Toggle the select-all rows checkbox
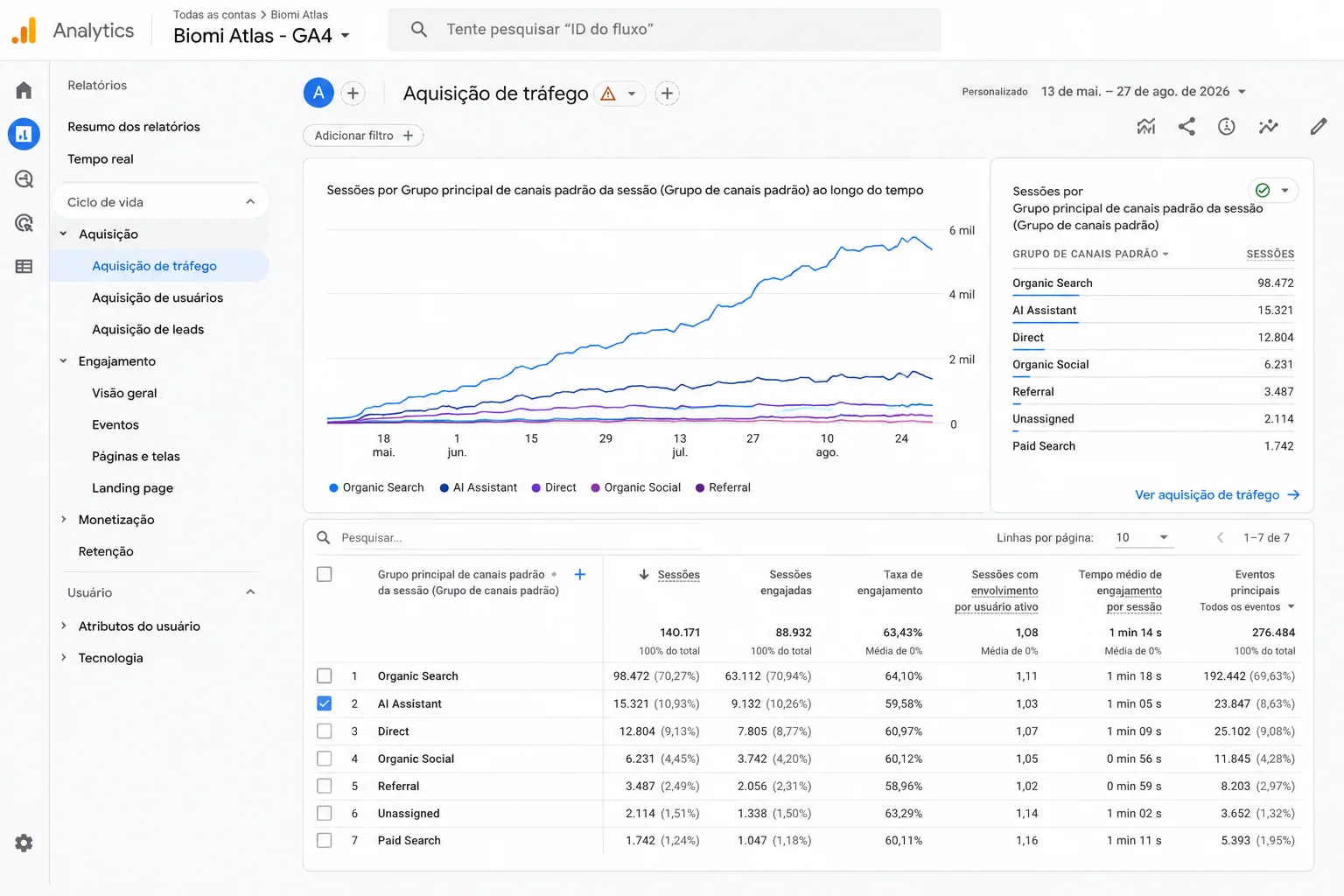 click(325, 574)
